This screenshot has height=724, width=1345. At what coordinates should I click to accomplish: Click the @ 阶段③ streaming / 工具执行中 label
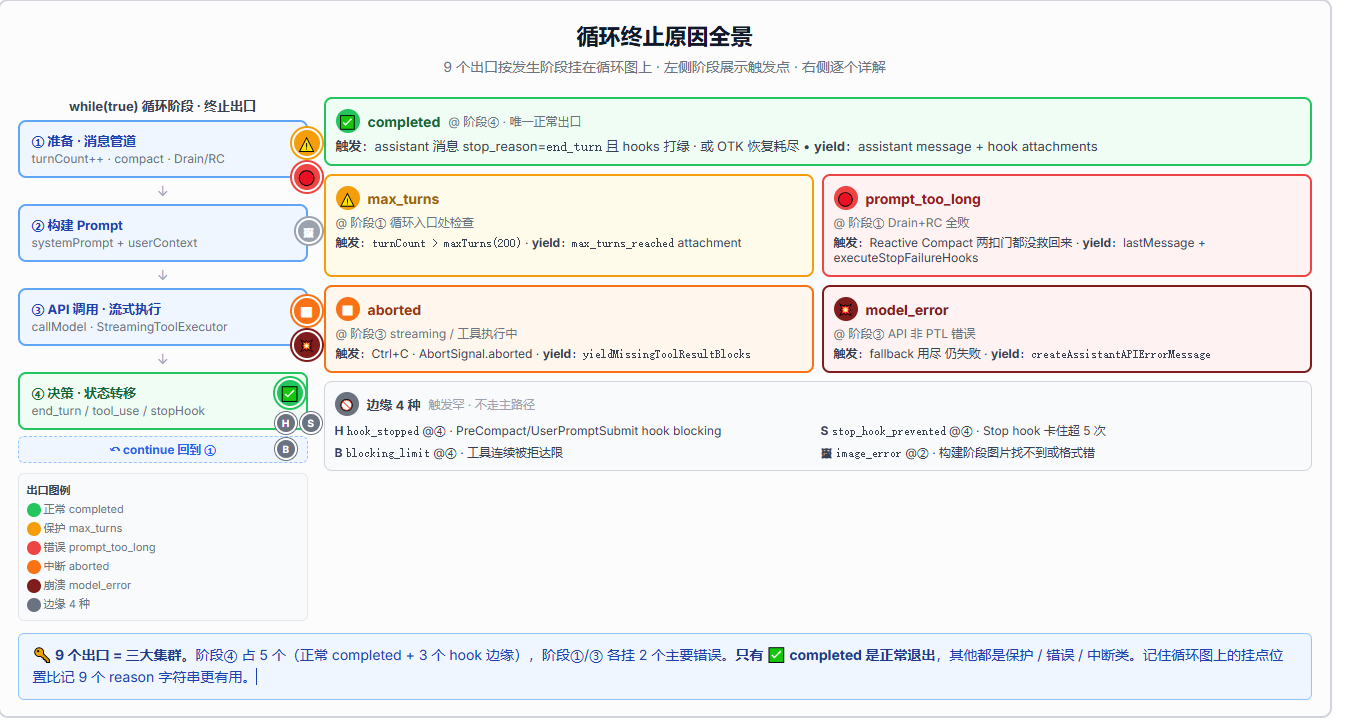click(x=426, y=334)
